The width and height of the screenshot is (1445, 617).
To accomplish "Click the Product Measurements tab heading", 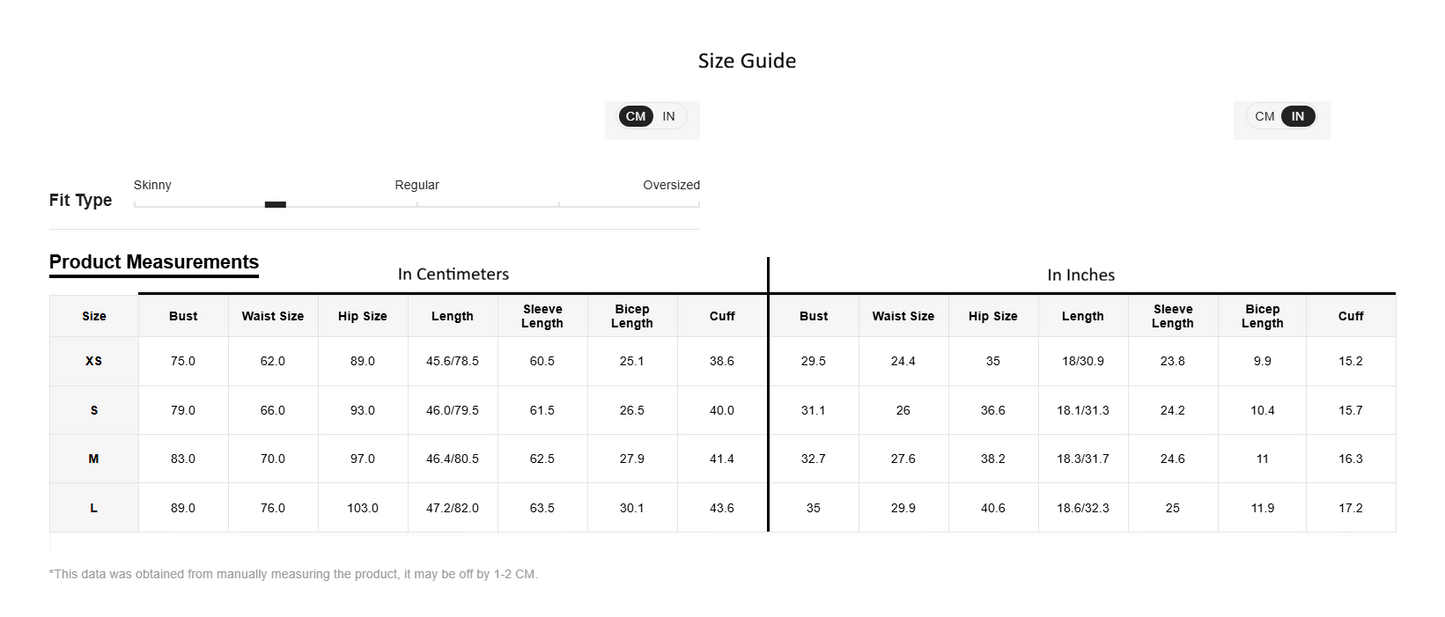I will (154, 262).
